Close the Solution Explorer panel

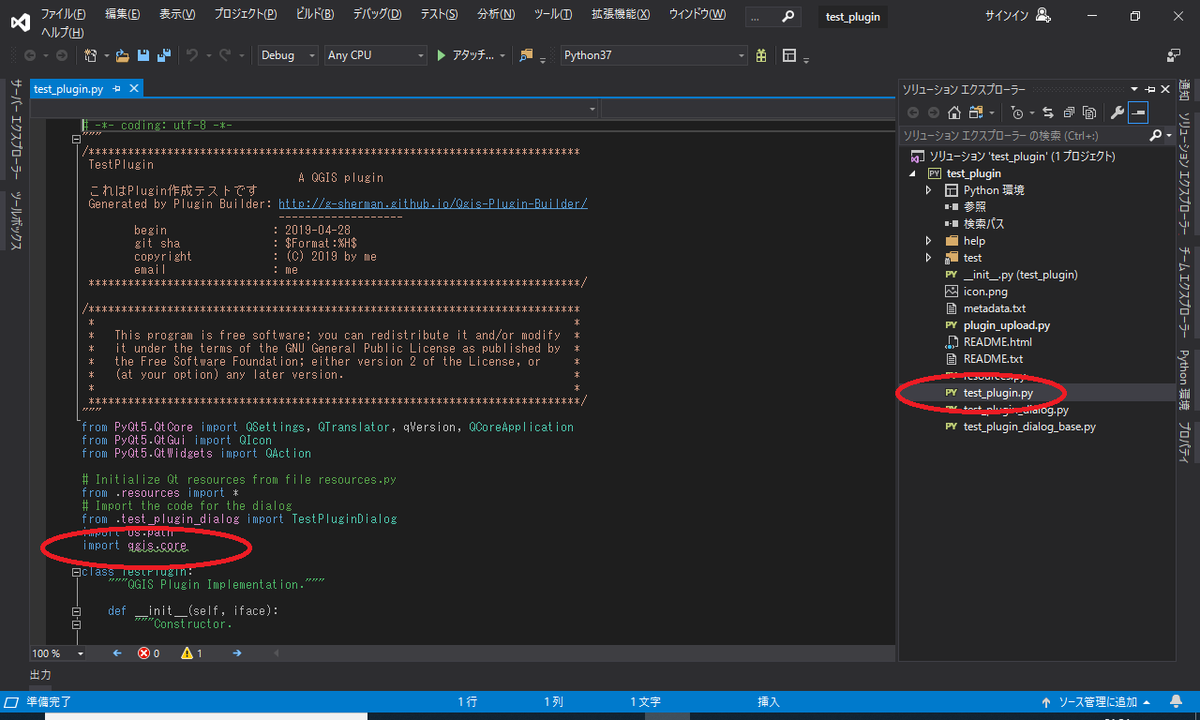coord(1165,89)
